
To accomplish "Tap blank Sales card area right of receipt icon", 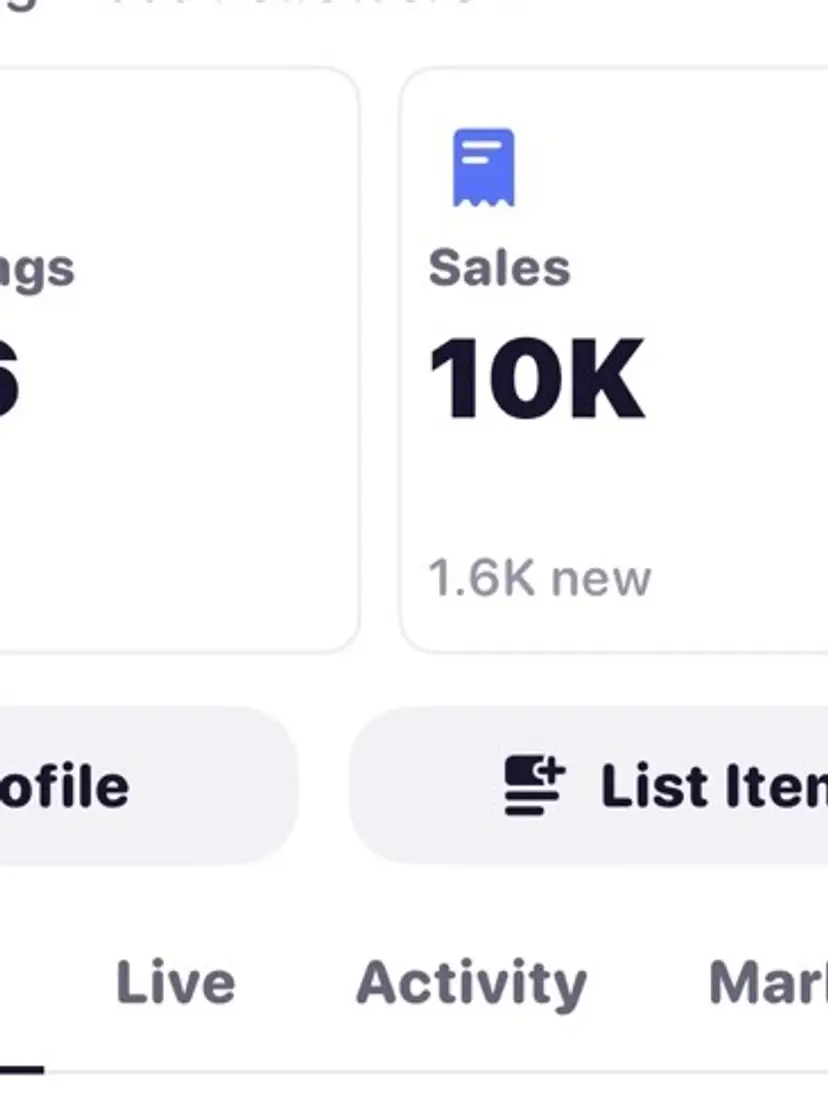I will pos(680,167).
